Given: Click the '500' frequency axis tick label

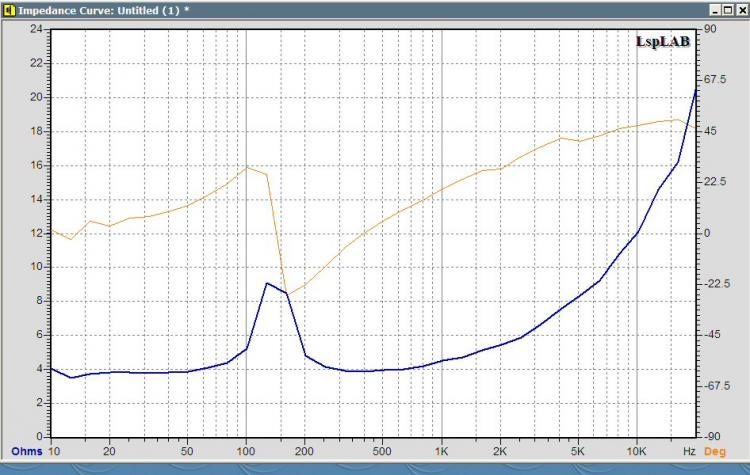Looking at the screenshot, I should (x=382, y=451).
